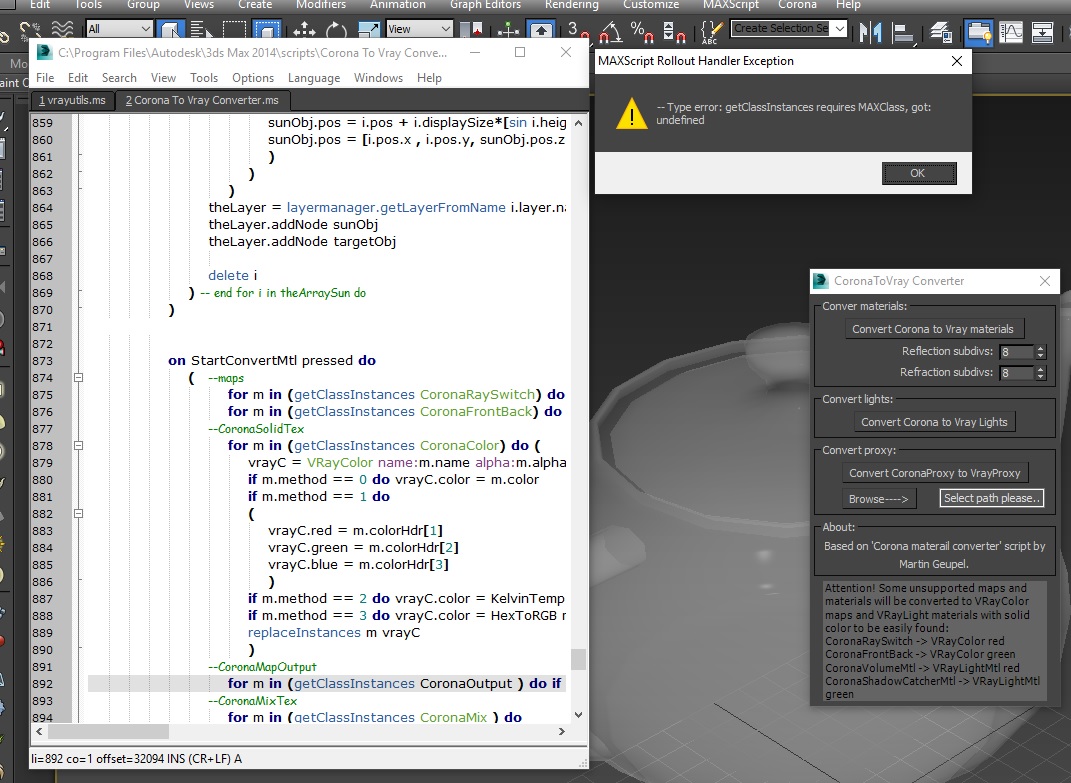Click the editor horizontal scrollbar thumb

108,731
